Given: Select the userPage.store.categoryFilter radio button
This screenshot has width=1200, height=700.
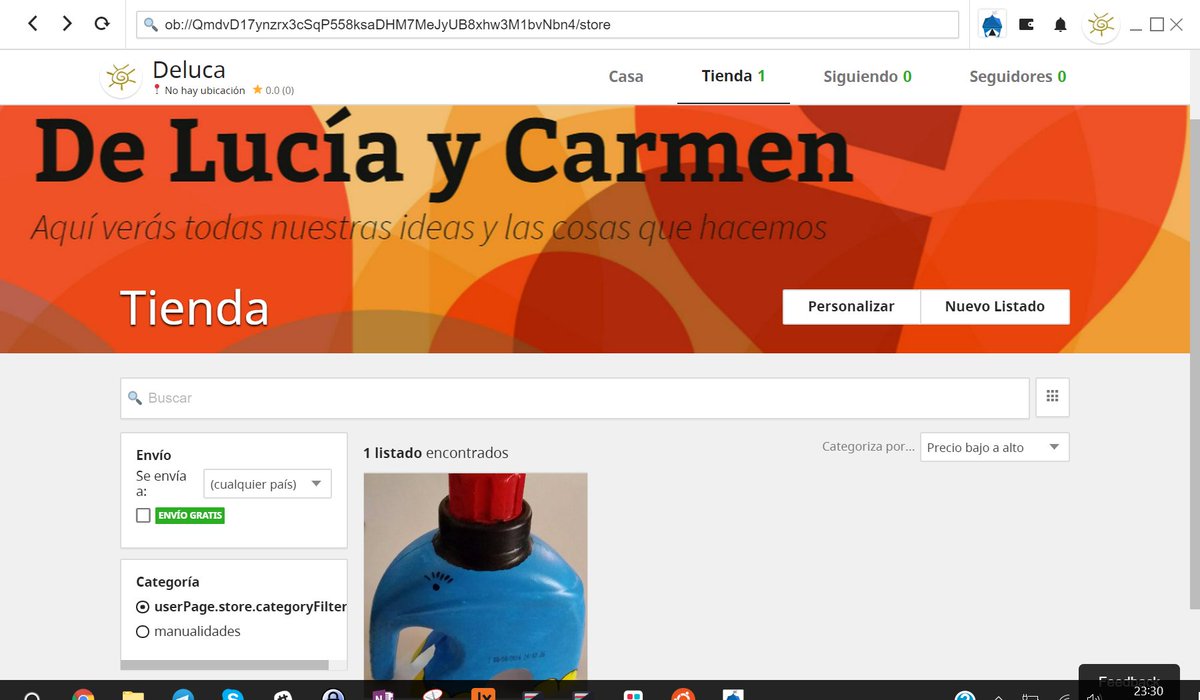Looking at the screenshot, I should coord(142,607).
